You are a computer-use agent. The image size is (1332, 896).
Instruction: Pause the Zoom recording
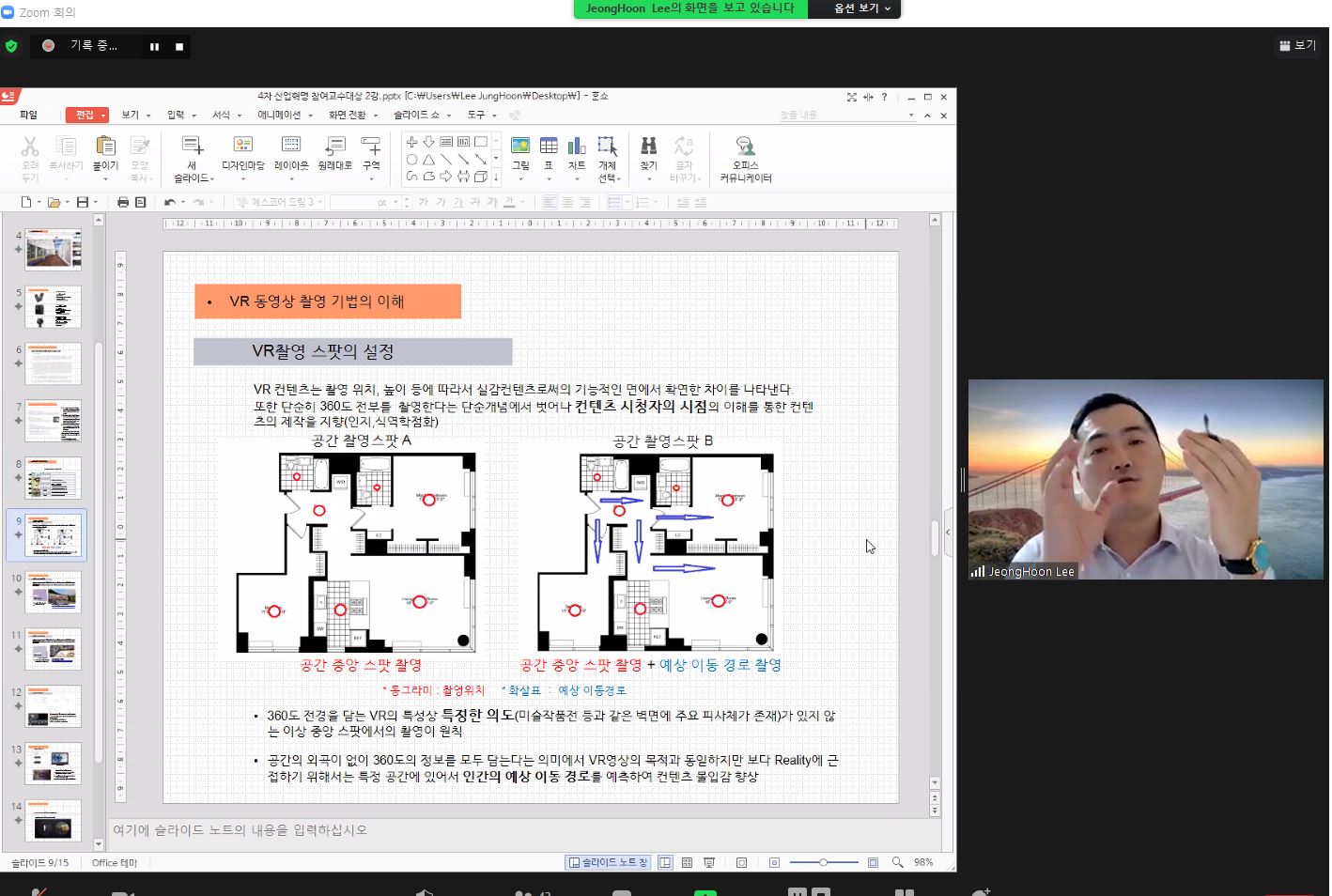[154, 46]
